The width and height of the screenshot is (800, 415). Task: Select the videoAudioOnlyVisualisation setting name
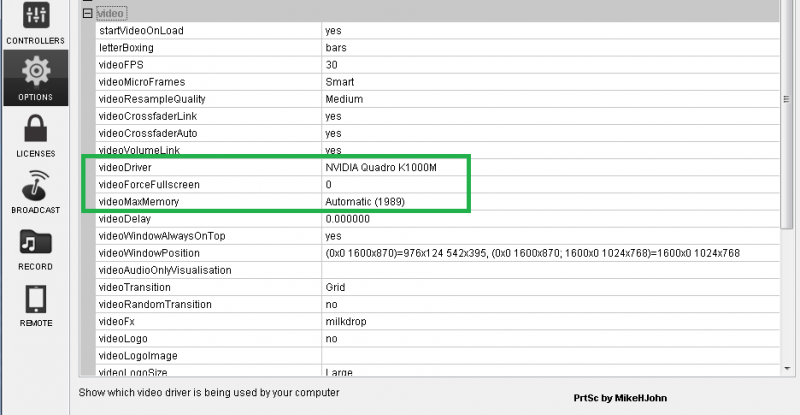[x=165, y=270]
